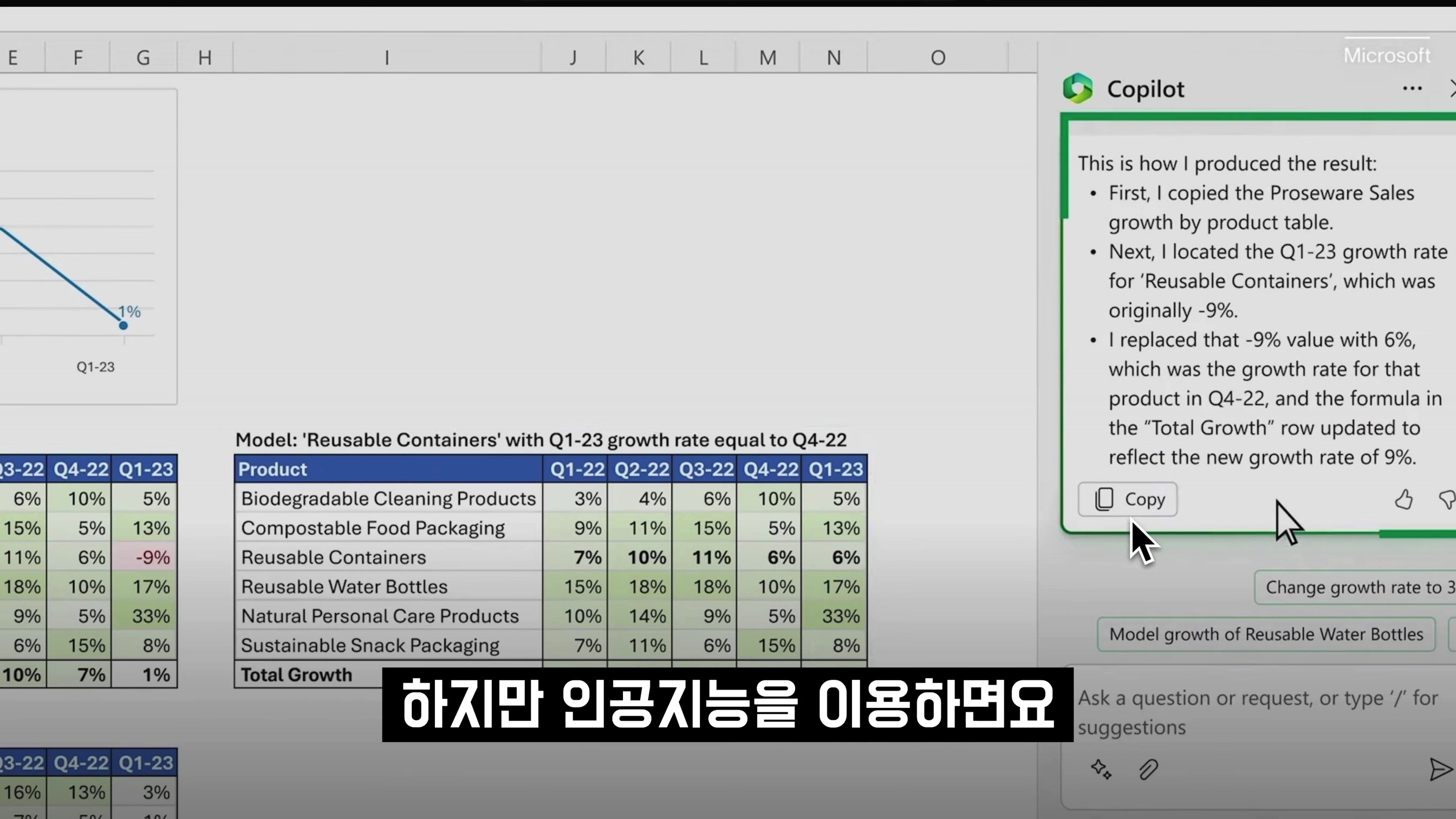Select the Q2-22 header in model table

pos(640,469)
